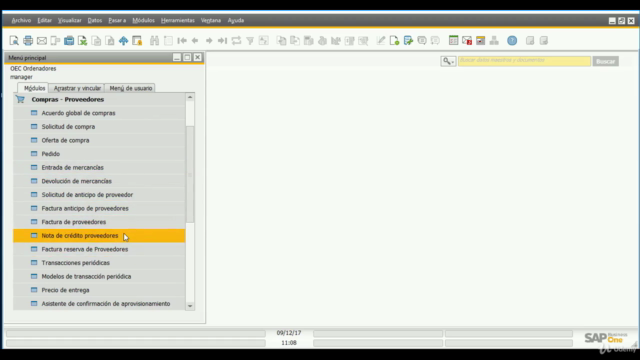Open the Módulos menu in menu bar

pos(143,20)
